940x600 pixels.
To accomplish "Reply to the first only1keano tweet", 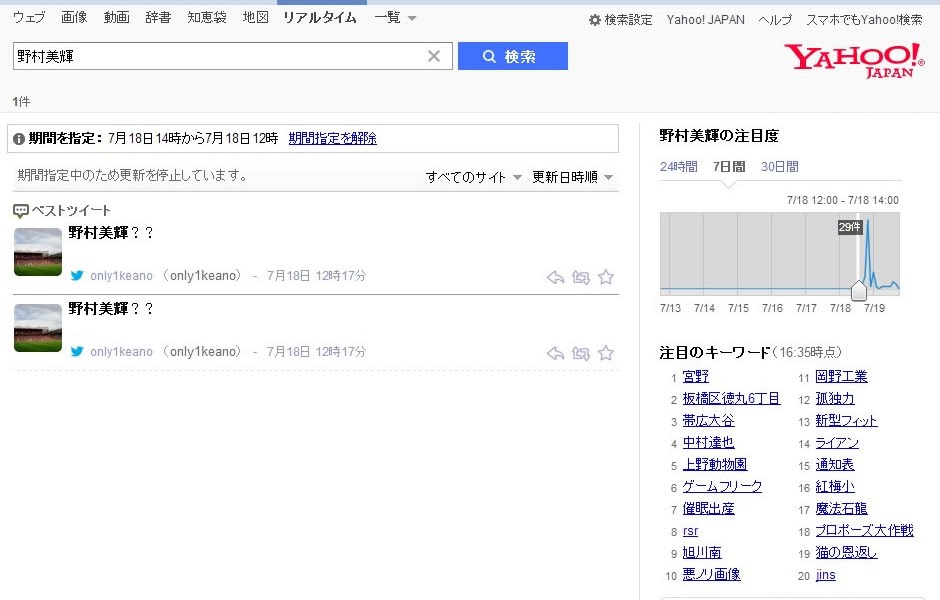I will click(x=556, y=277).
